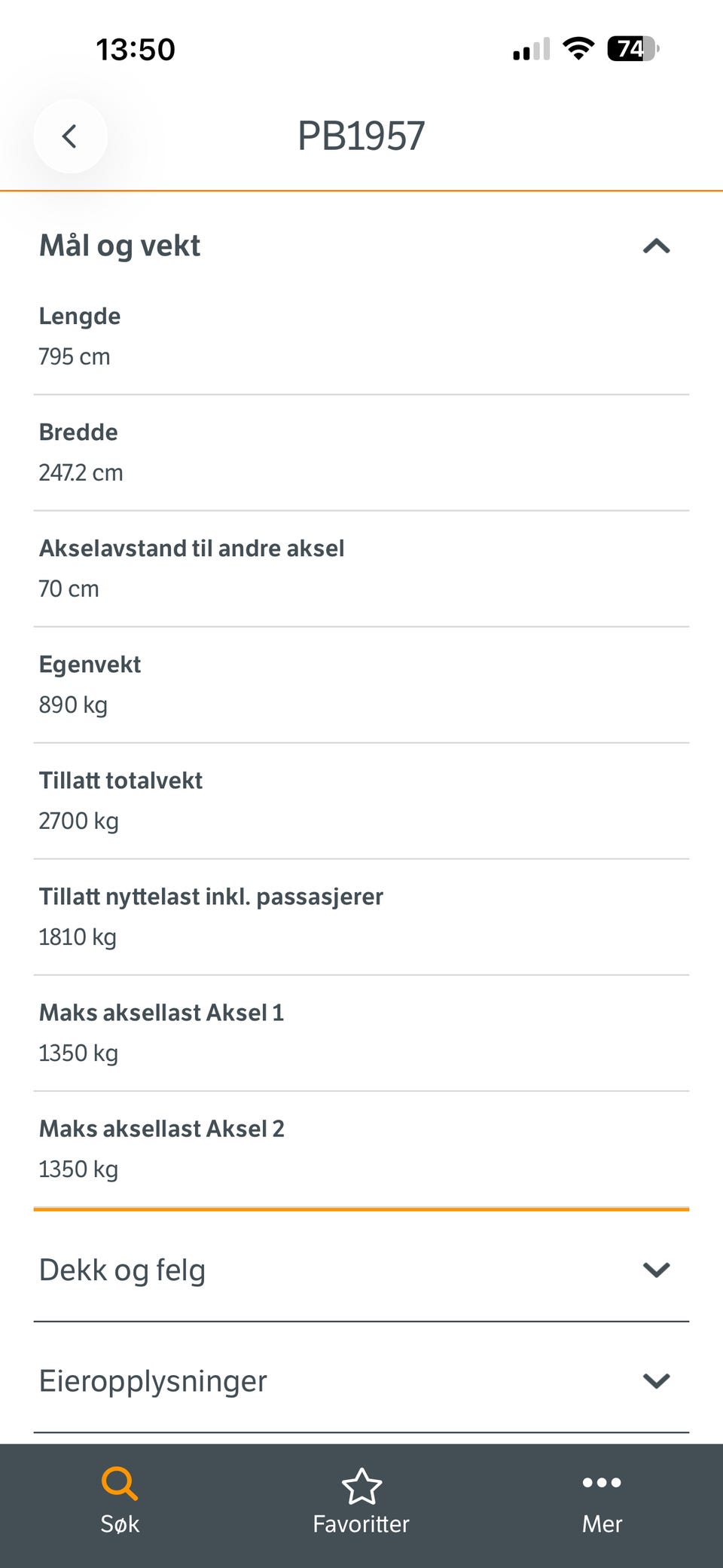Tap the Mål og vekt heading
Viewport: 723px width, 1568px height.
[x=120, y=246]
